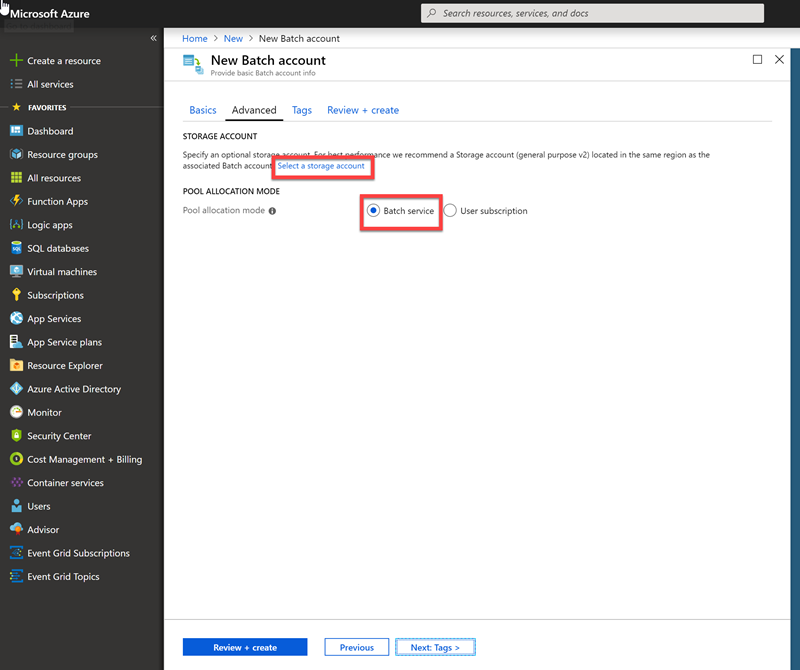
Task: Open the Event Grid Topics icon
Action: (x=16, y=576)
